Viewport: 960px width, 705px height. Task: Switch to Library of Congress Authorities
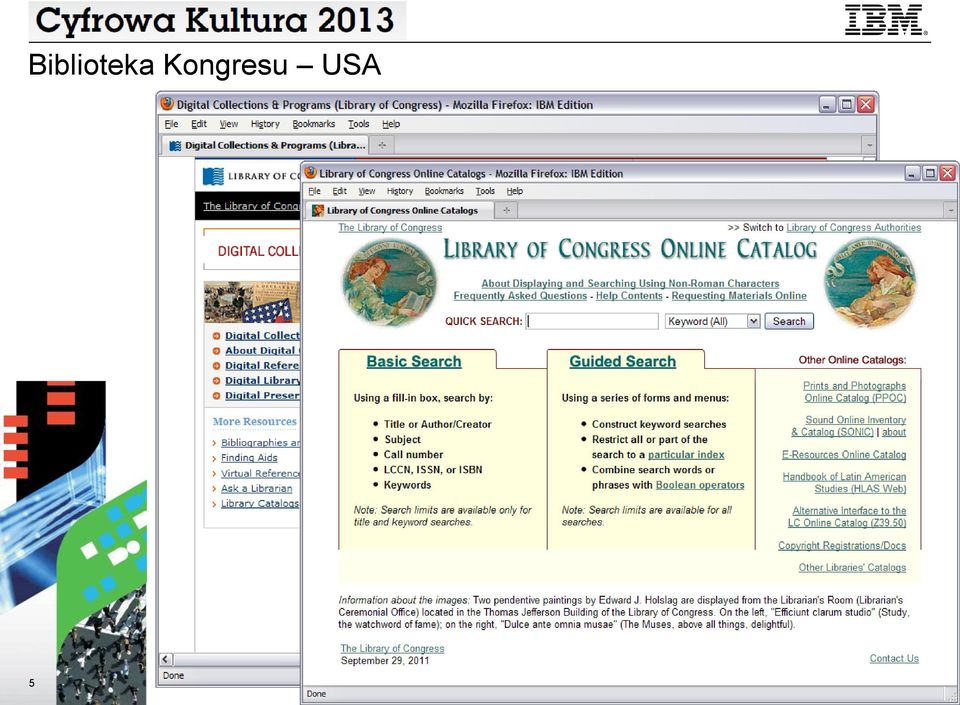pos(853,228)
